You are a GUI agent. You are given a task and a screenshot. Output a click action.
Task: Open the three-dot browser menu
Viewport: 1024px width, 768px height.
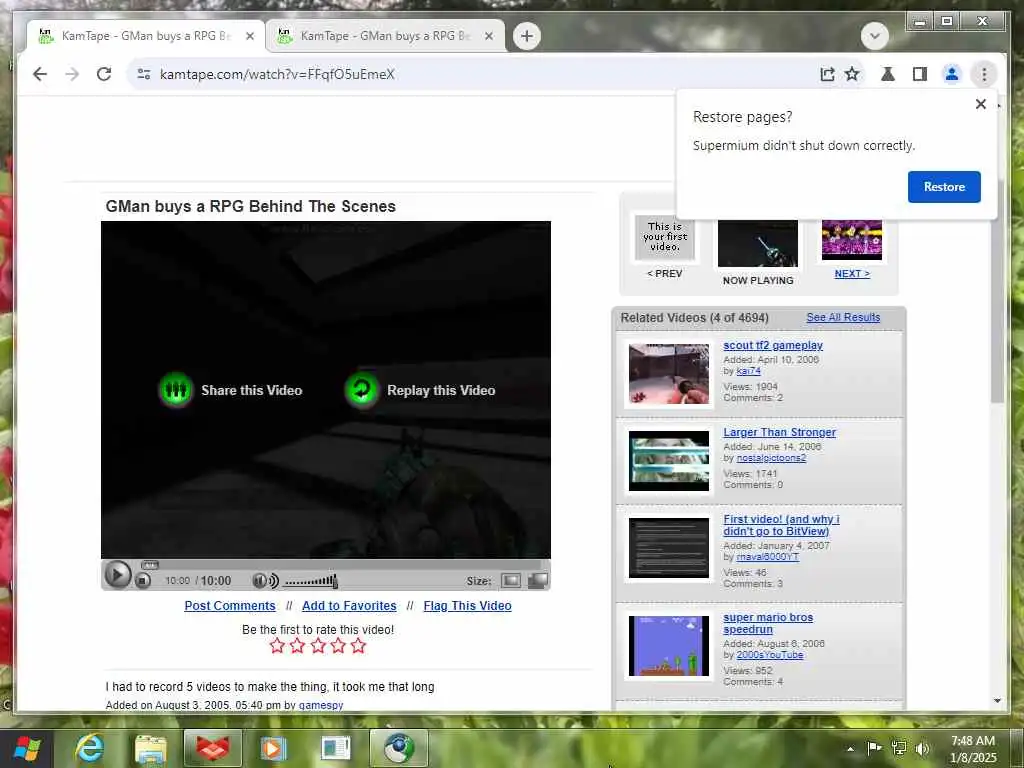(984, 74)
